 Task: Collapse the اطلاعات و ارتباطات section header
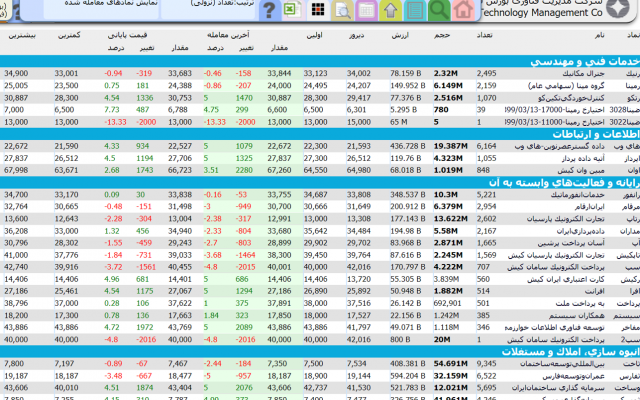581,133
